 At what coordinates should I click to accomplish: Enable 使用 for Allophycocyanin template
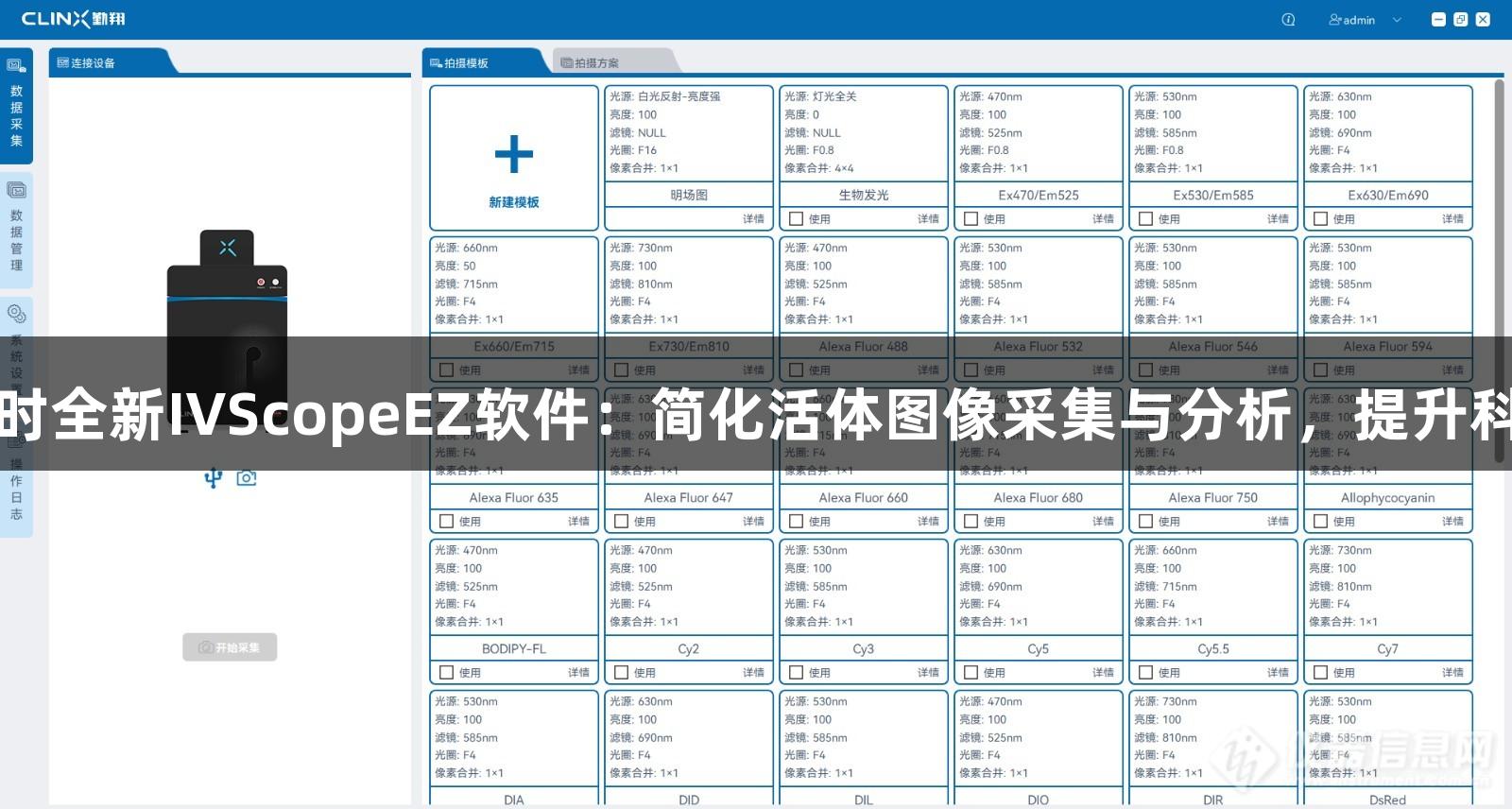pyautogui.click(x=1320, y=521)
